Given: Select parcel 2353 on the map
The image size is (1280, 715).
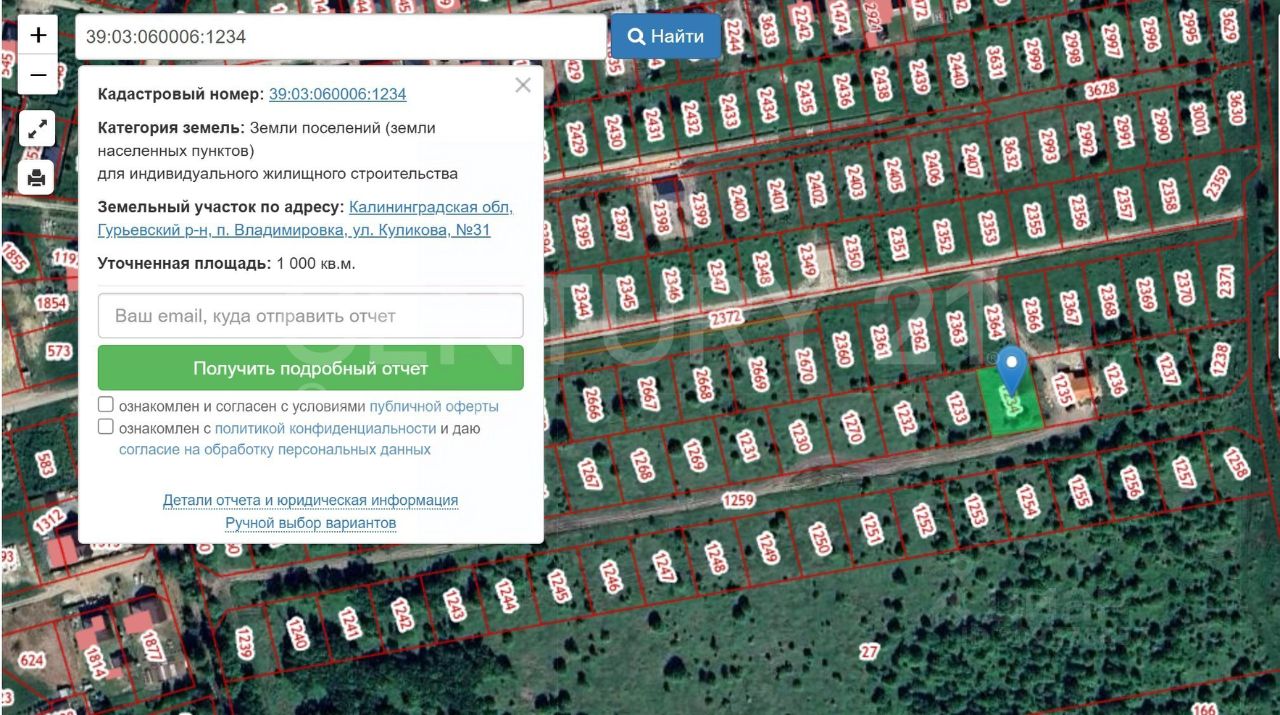Looking at the screenshot, I should click(988, 227).
